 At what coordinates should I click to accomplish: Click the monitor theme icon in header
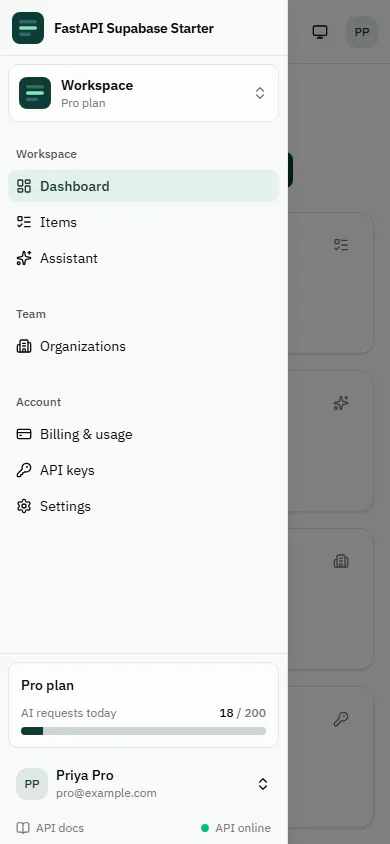point(320,32)
